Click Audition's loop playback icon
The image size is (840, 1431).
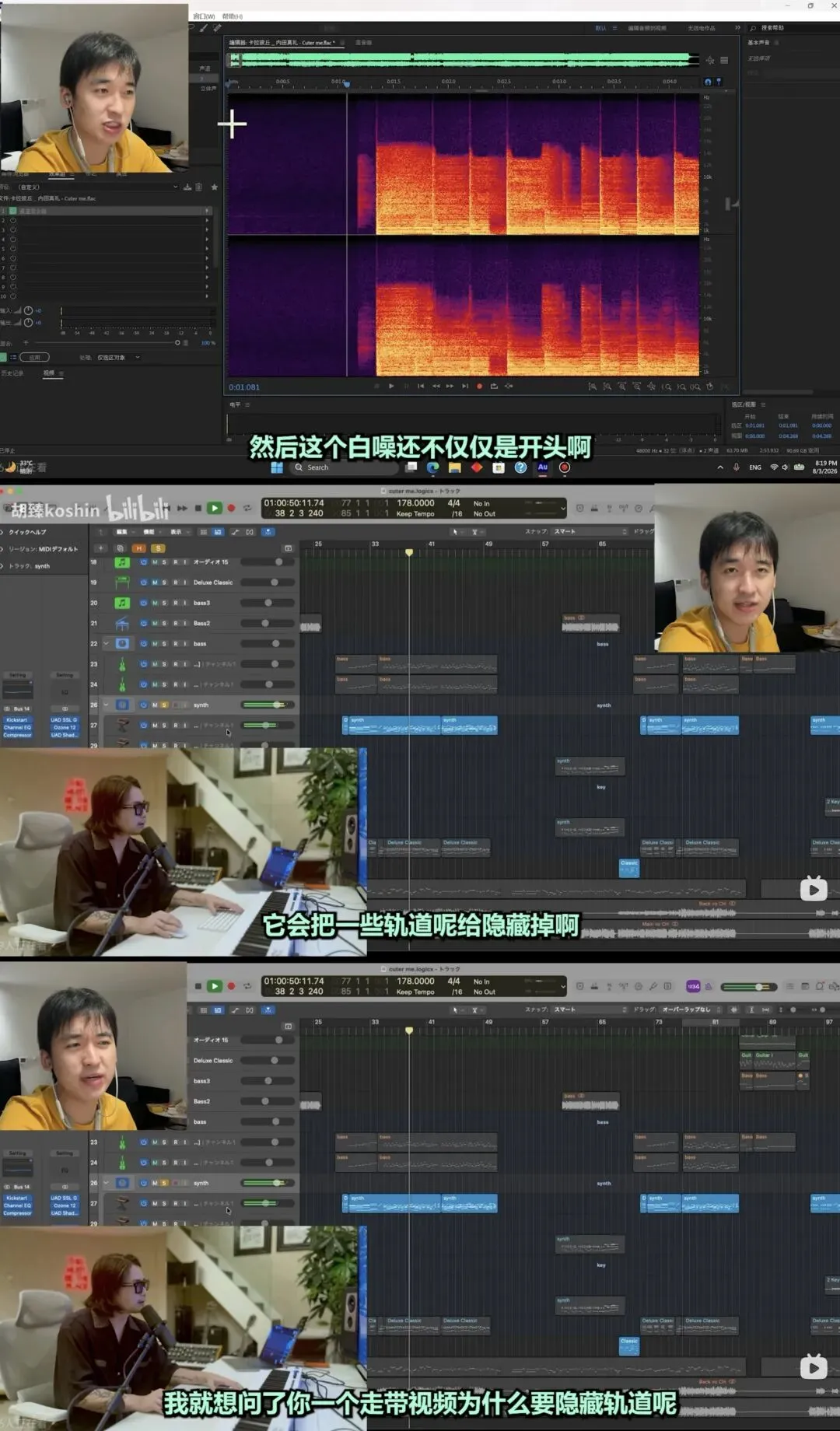pos(494,386)
